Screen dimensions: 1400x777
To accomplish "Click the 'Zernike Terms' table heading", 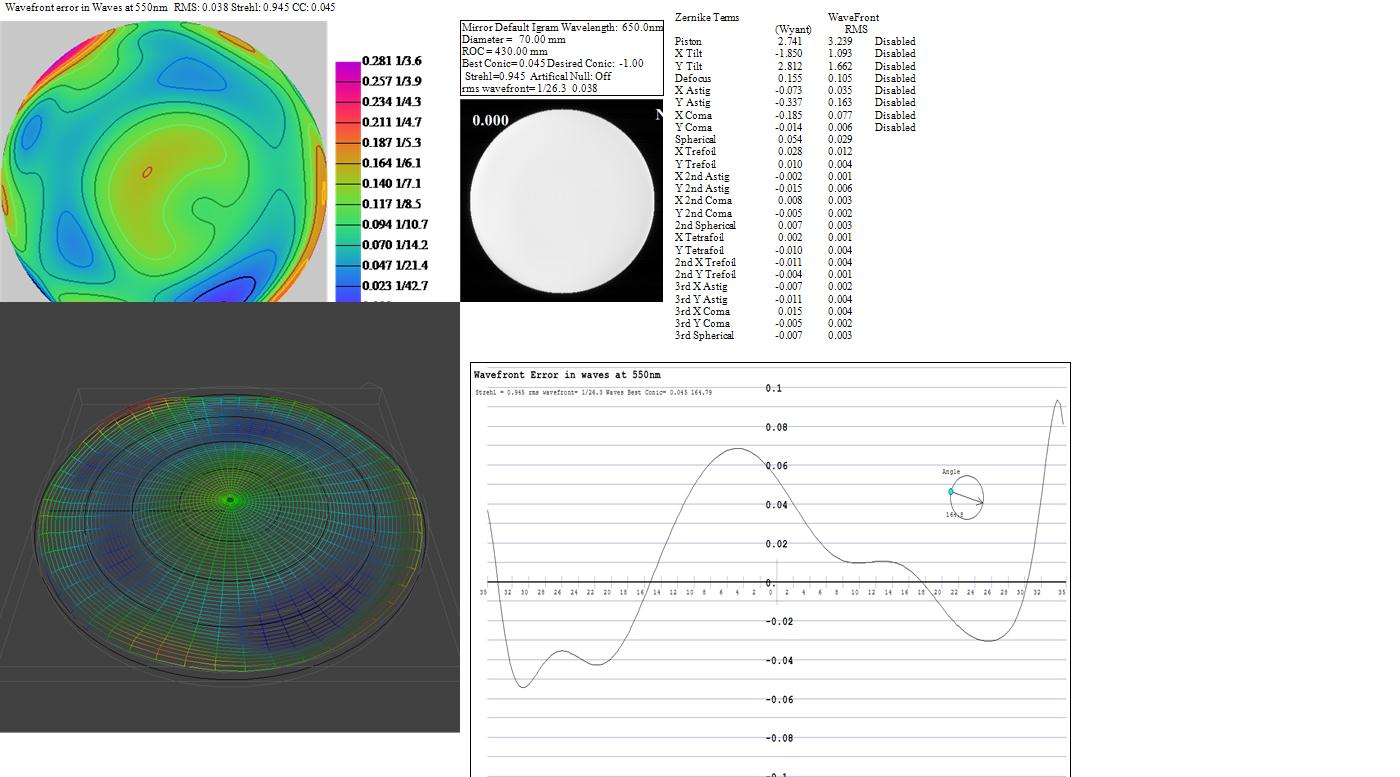I will [707, 18].
